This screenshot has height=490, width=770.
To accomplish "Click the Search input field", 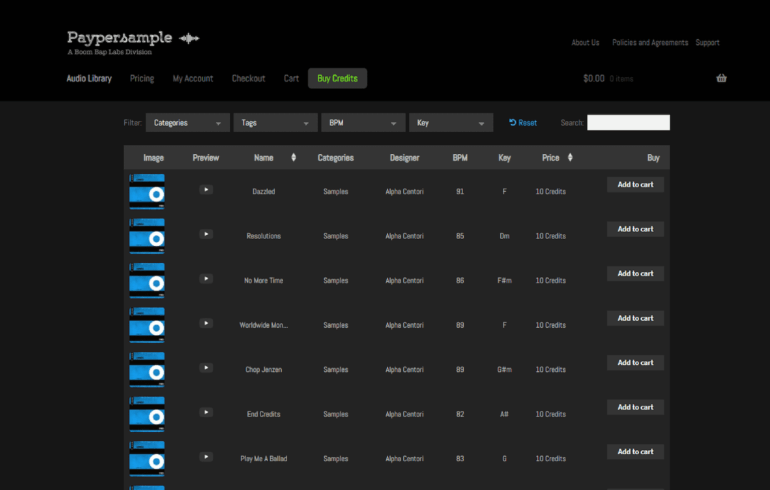I will (x=628, y=123).
